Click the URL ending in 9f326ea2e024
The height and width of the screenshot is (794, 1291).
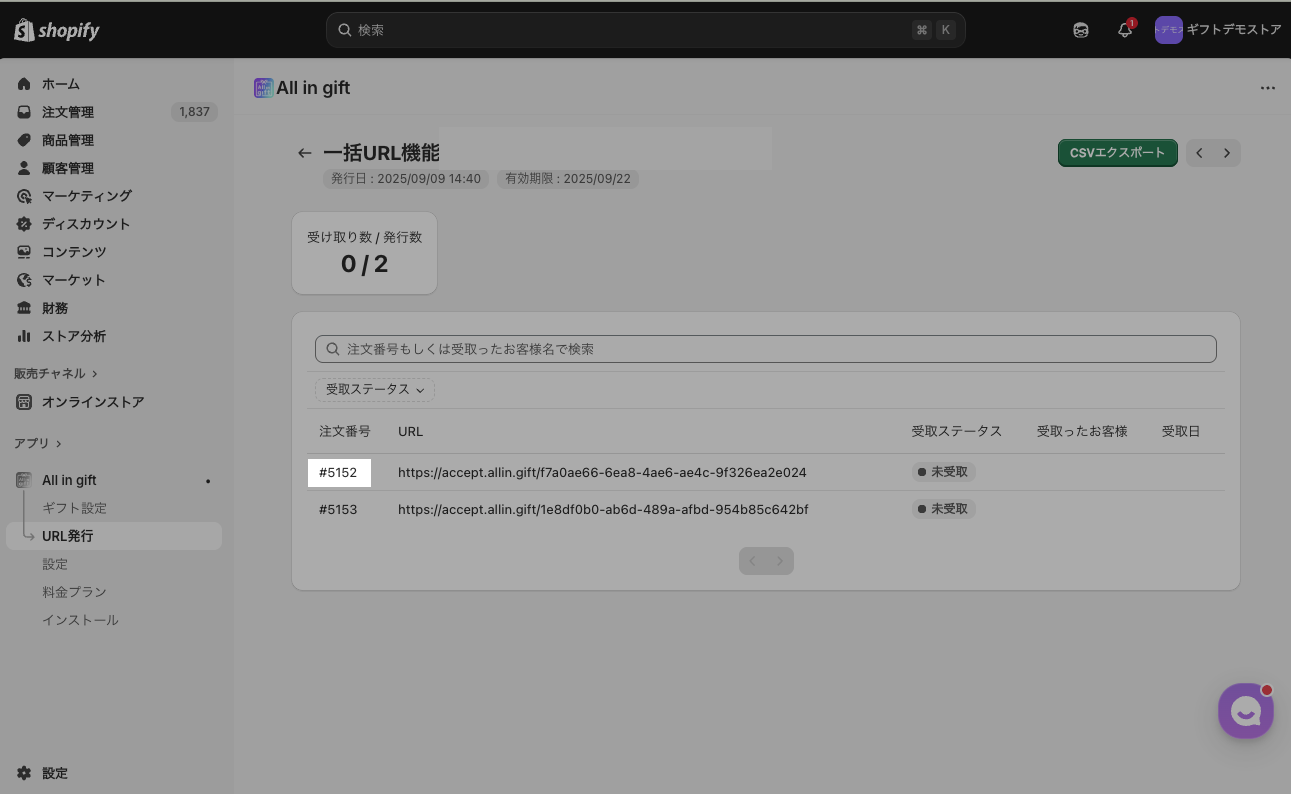pos(602,472)
